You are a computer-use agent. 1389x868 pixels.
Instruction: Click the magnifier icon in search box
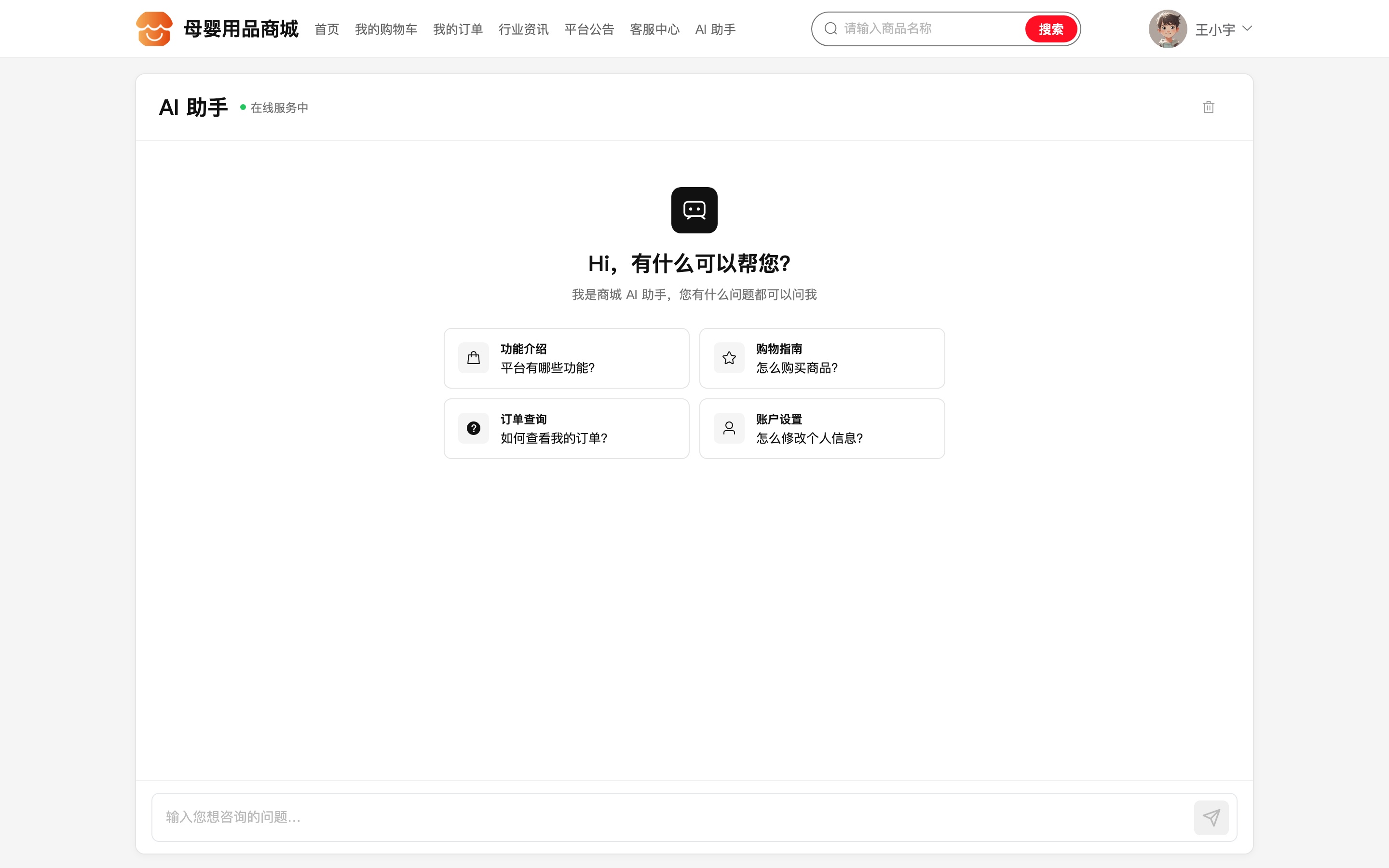[831, 29]
